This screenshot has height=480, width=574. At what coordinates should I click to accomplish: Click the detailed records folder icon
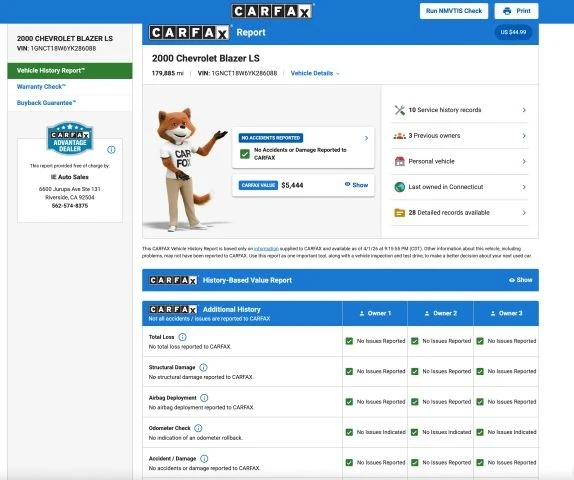pos(399,213)
